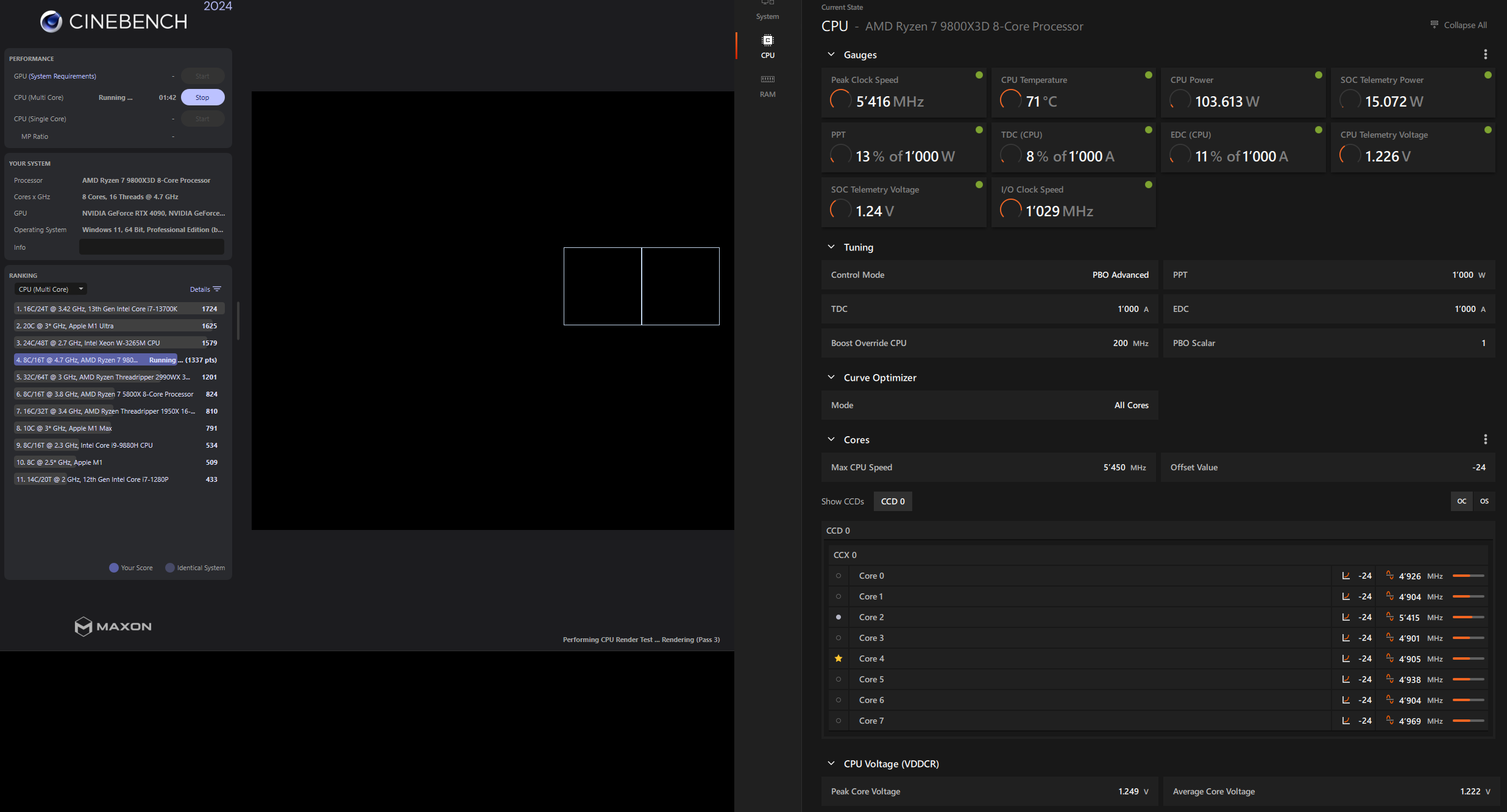Open the CPU (Multi Core) ranking dropdown

tap(51, 289)
